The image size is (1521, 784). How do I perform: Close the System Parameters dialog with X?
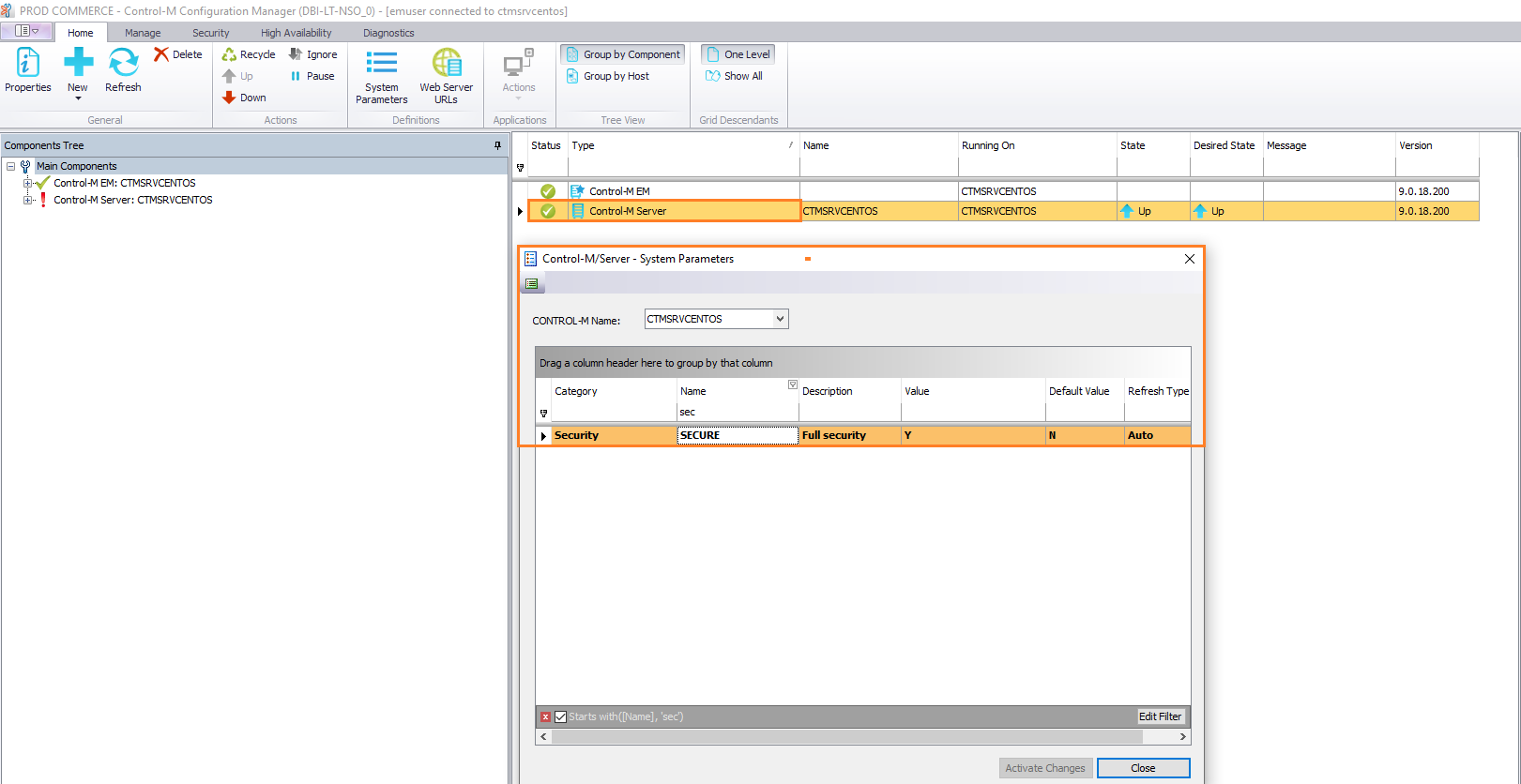(1190, 259)
